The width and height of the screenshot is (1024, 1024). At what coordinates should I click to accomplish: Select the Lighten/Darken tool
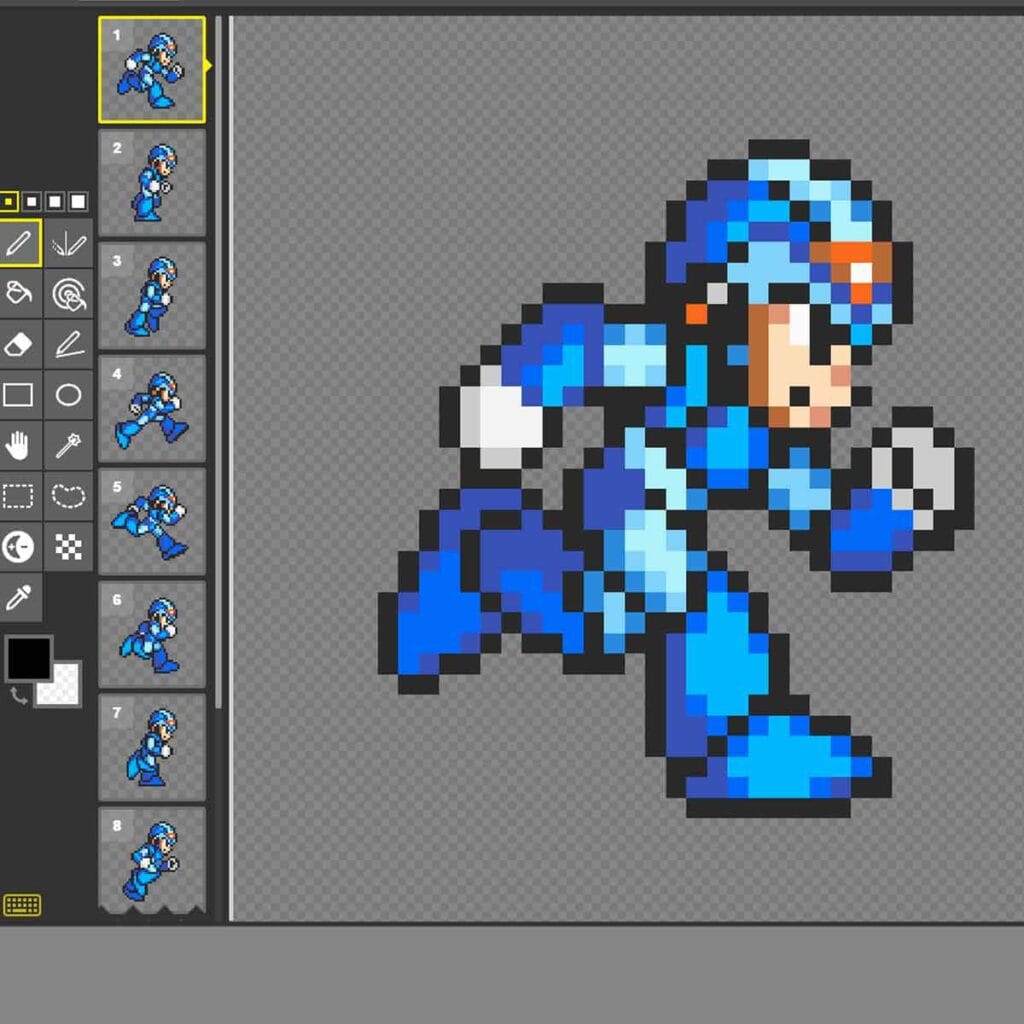point(22,548)
